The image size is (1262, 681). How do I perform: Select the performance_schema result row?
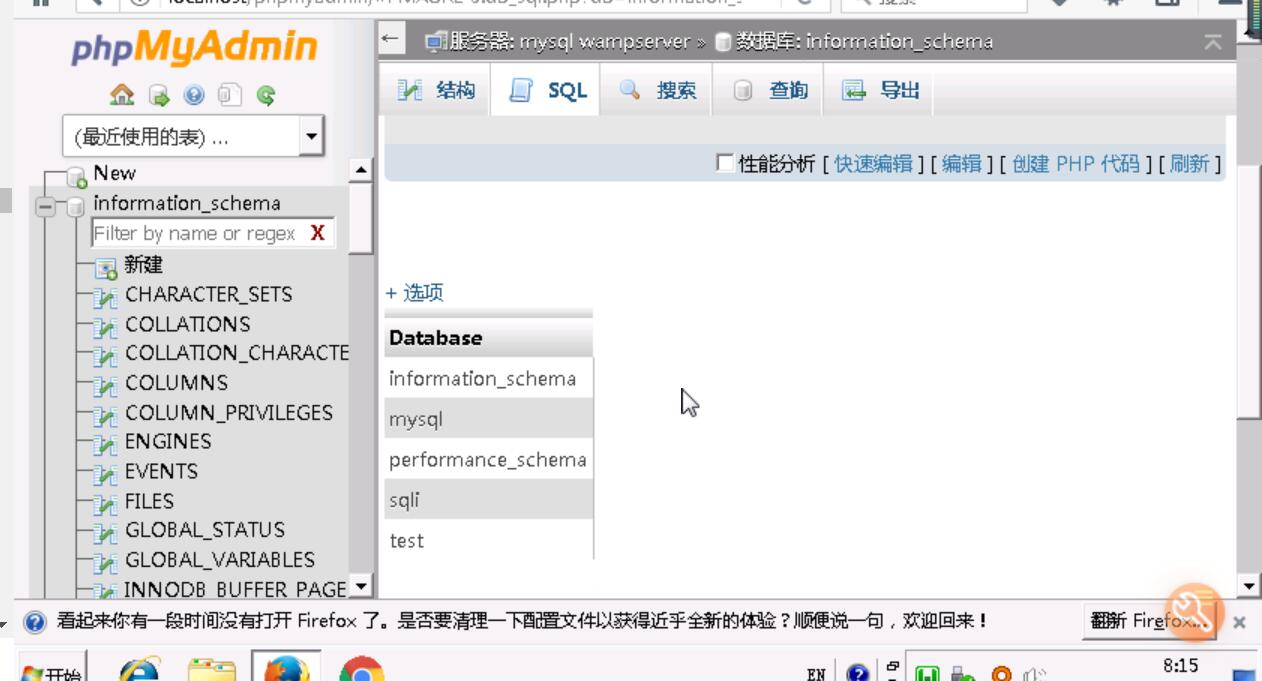489,459
